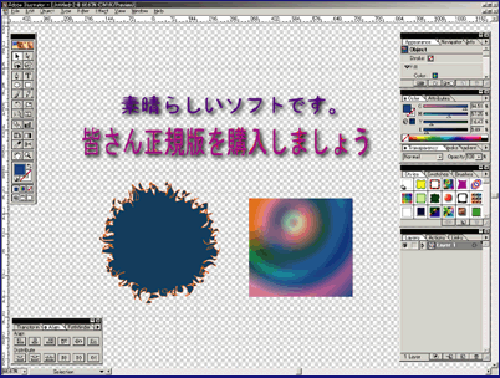Viewport: 500px width, 378px height.
Task: Activate the Gradient Mesh tool
Action: pyautogui.click(x=17, y=135)
